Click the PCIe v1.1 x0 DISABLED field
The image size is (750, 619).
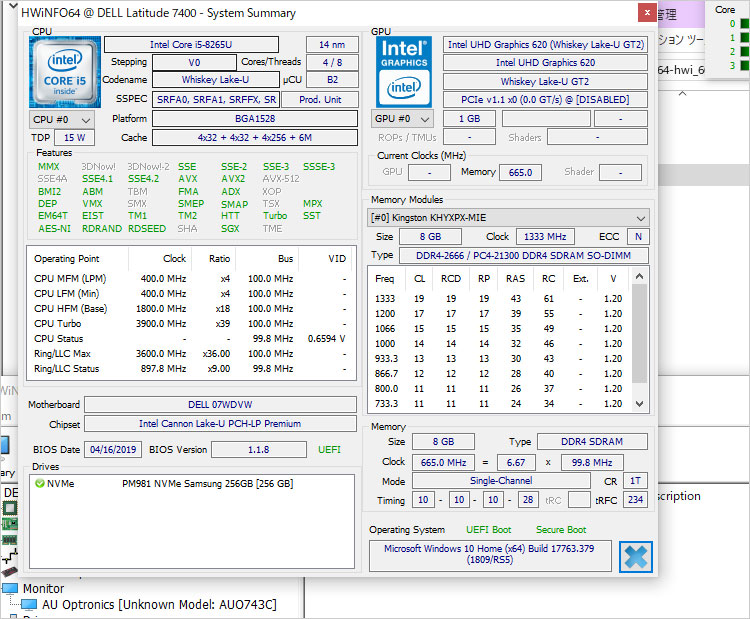(x=545, y=99)
